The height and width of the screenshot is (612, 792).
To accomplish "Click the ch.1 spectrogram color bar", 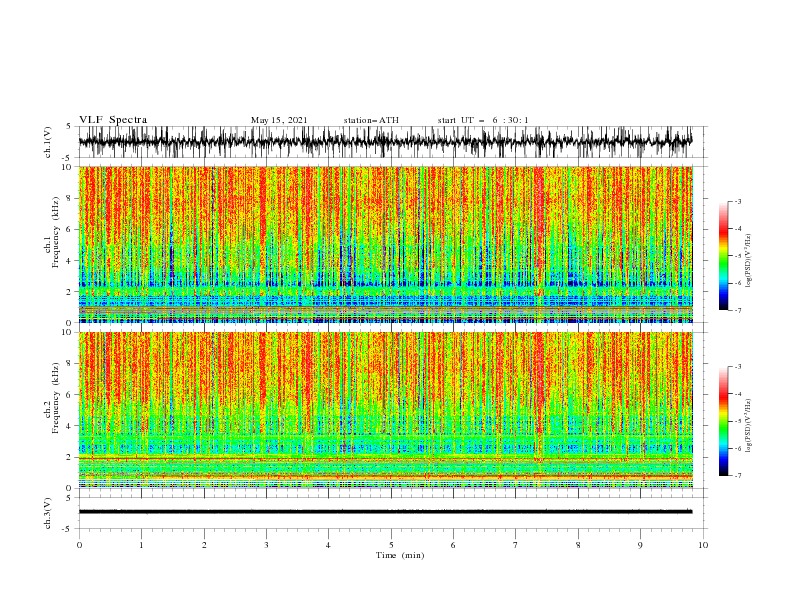I will (723, 256).
